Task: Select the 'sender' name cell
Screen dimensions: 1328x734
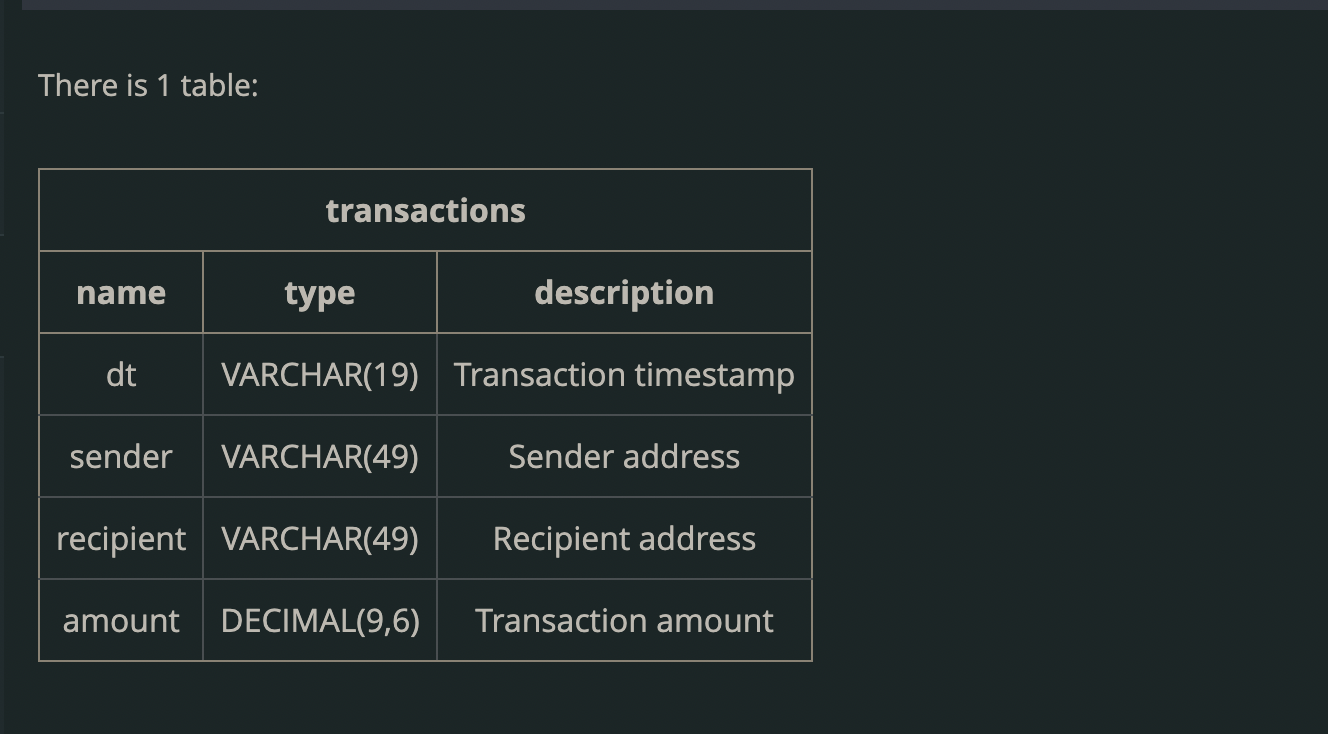Action: (x=121, y=457)
